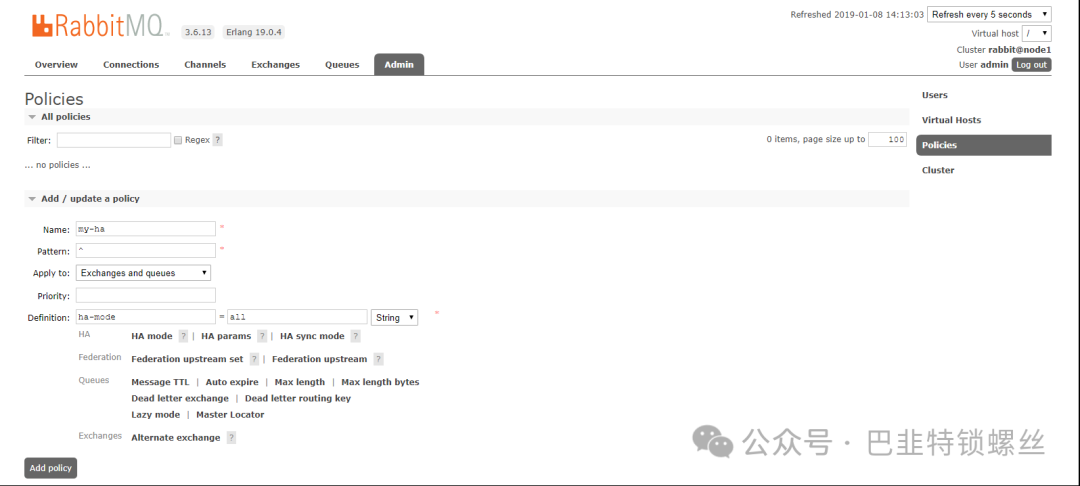1080x486 pixels.
Task: Open help icon for Alternate exchange
Action: coord(231,438)
